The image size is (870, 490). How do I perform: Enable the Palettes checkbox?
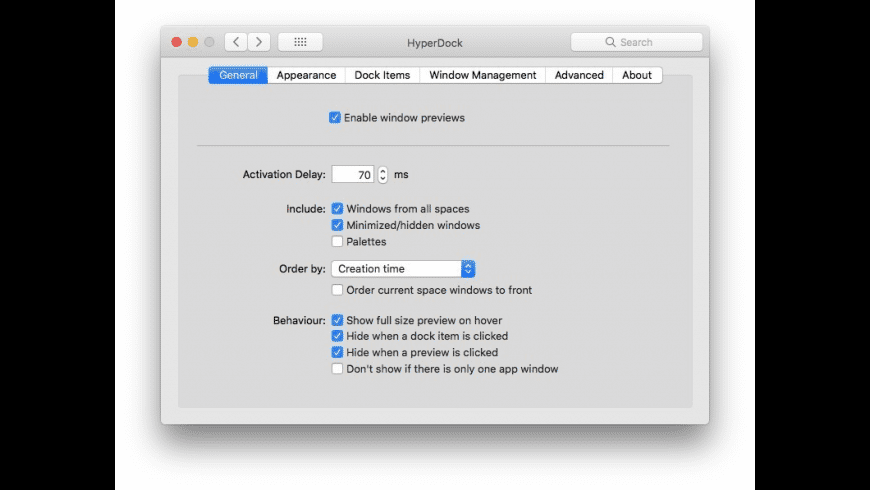pos(337,241)
